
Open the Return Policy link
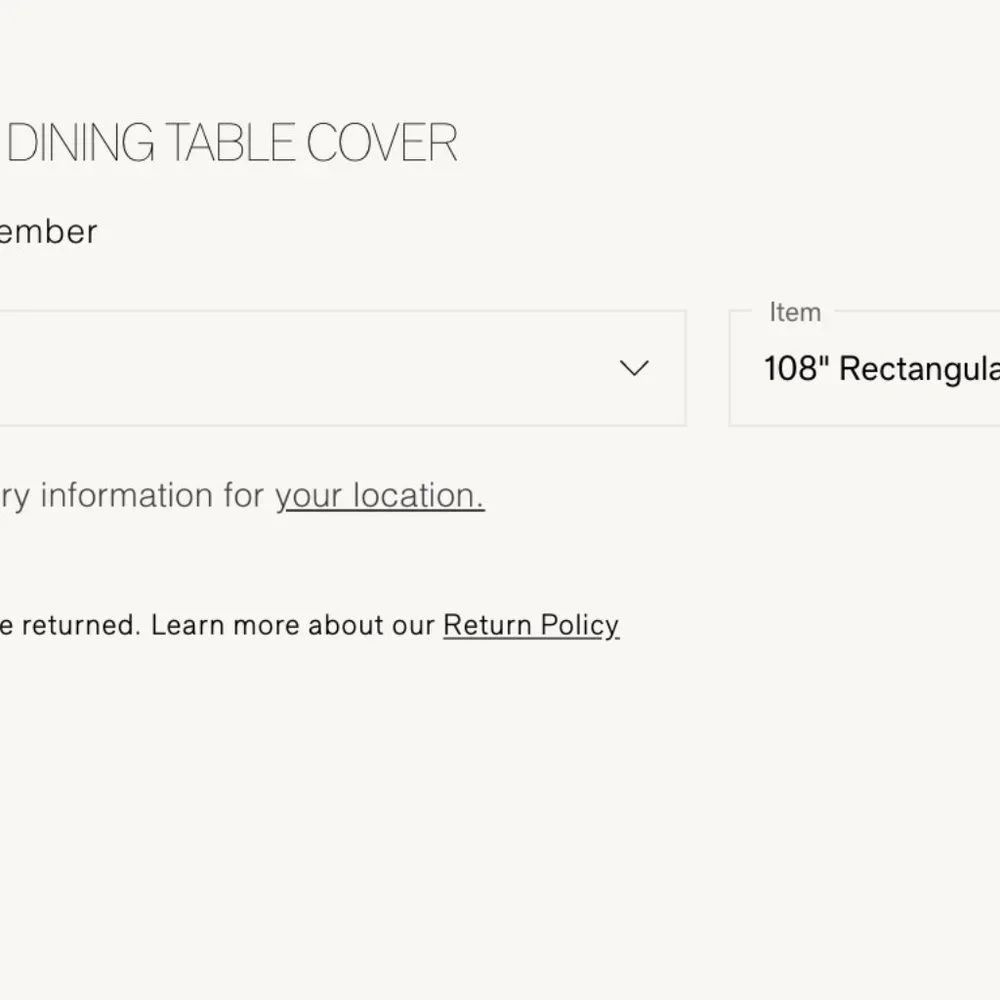(x=531, y=625)
